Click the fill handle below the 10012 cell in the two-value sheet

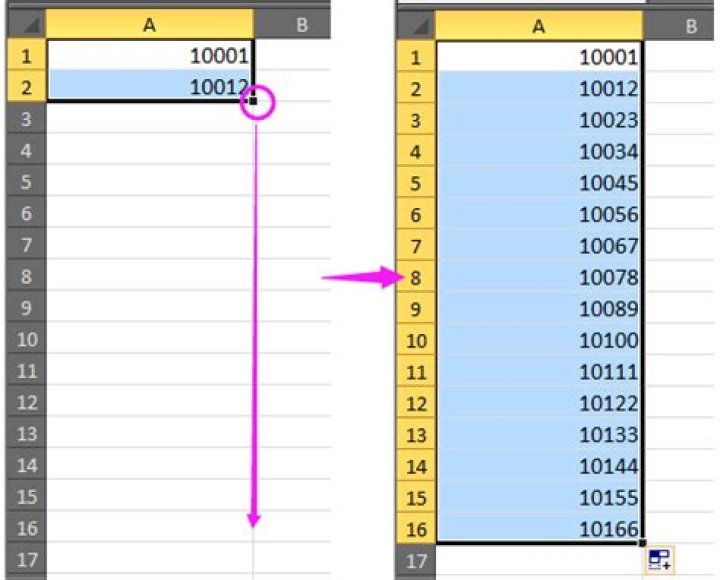[x=253, y=101]
